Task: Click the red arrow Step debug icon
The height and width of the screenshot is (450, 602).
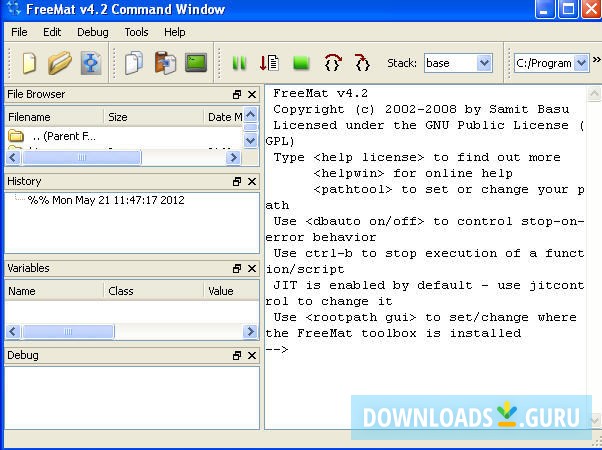Action: point(269,63)
